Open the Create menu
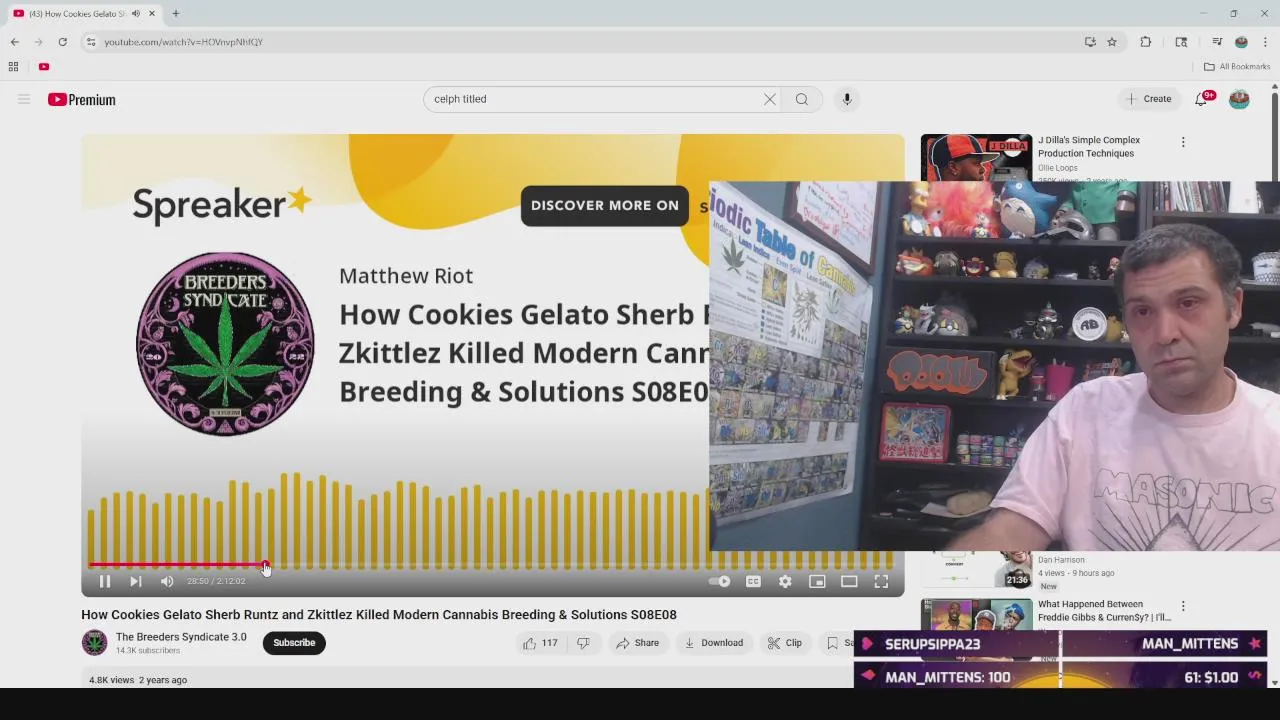The width and height of the screenshot is (1280, 720). click(x=1148, y=99)
